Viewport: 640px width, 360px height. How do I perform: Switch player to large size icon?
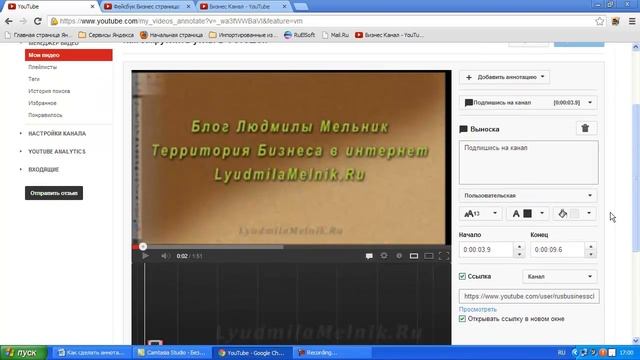tap(429, 256)
